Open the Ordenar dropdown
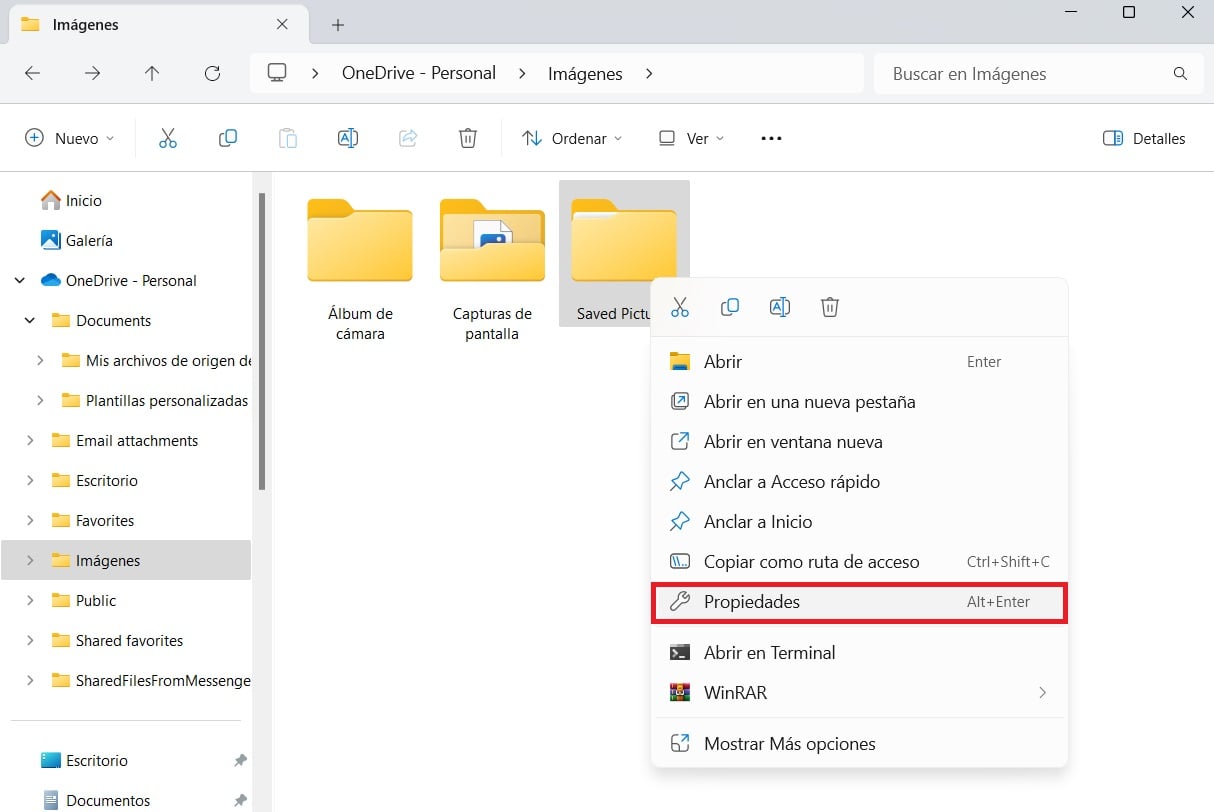Screen dimensions: 1214x812 pos(572,139)
